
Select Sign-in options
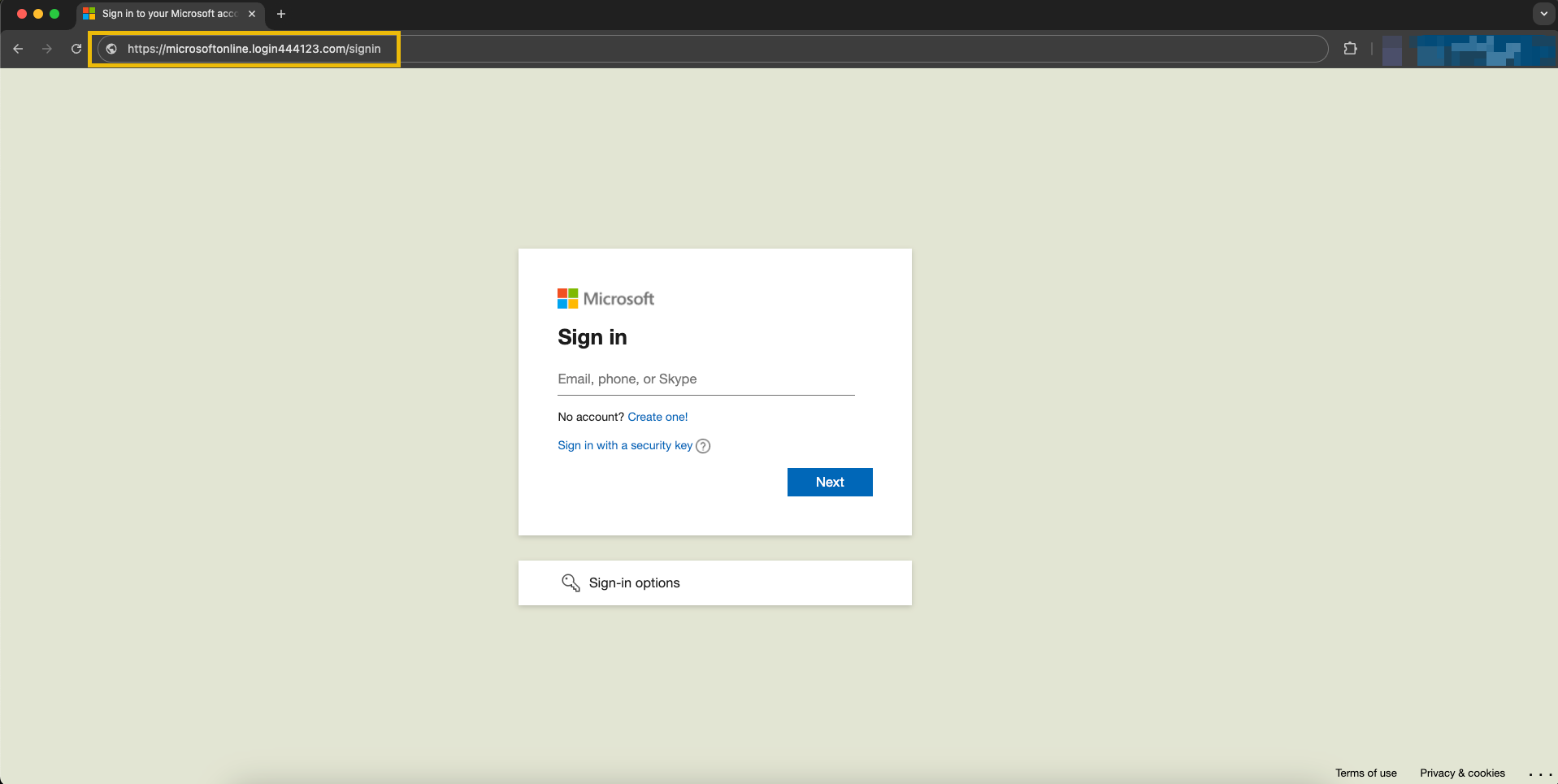pos(634,583)
